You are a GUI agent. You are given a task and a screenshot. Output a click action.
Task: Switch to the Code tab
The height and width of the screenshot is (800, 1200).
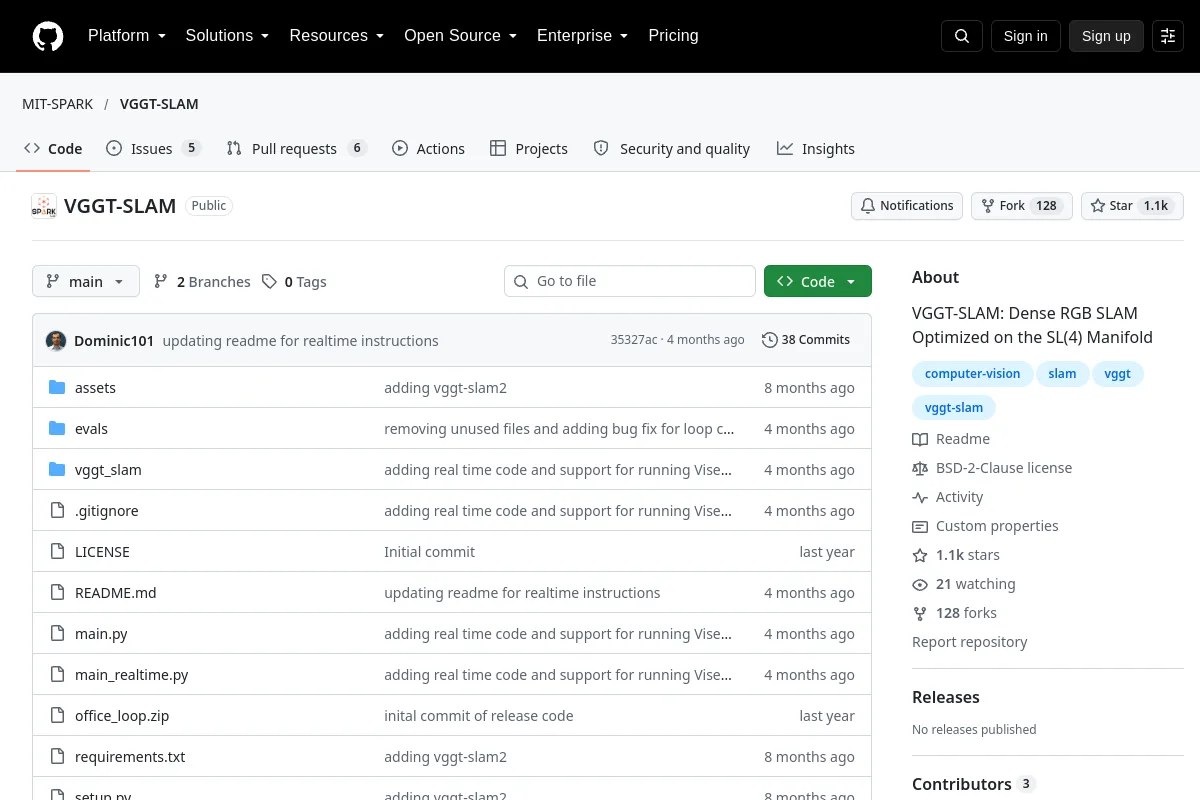tap(53, 149)
